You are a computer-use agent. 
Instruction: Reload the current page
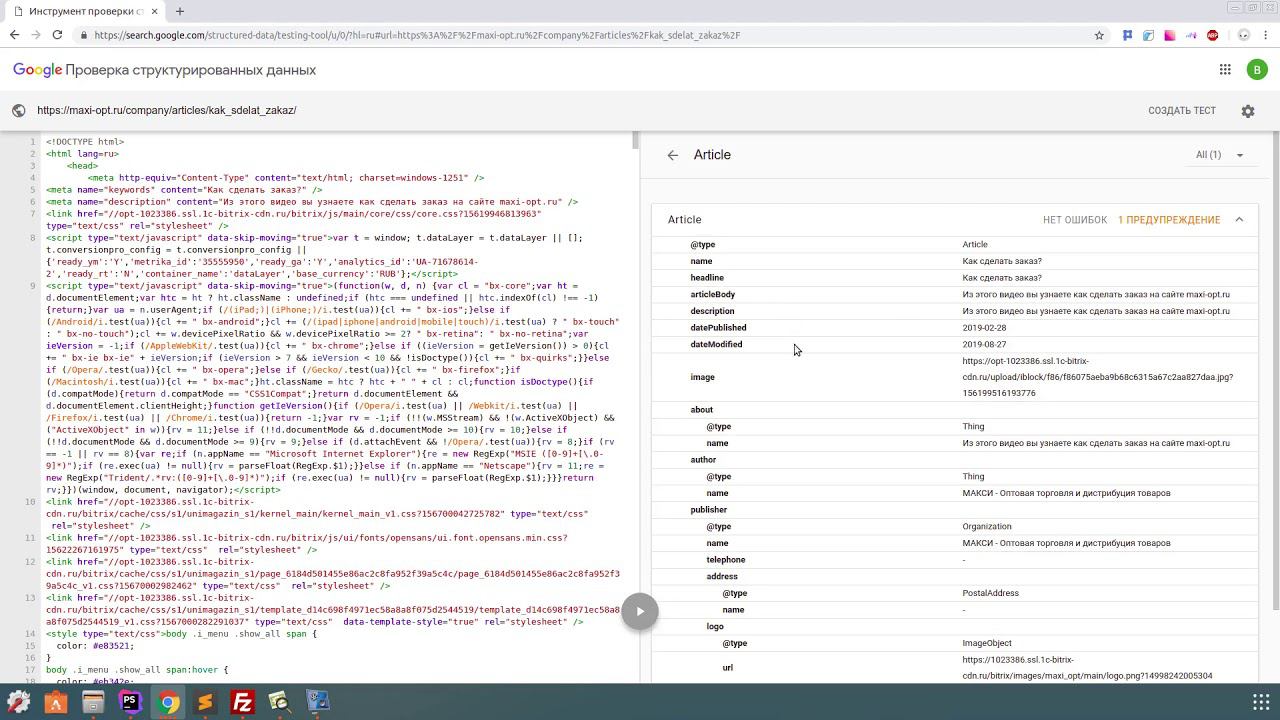pyautogui.click(x=58, y=35)
